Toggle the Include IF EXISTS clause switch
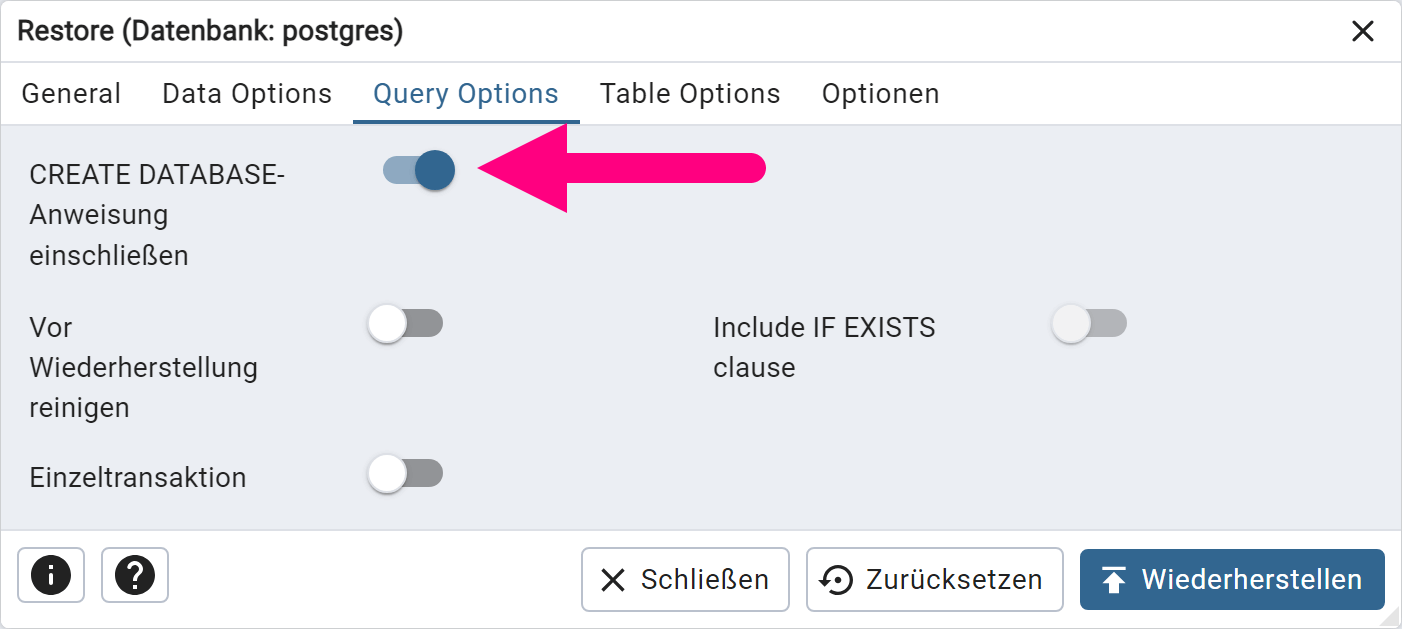 pos(1089,324)
